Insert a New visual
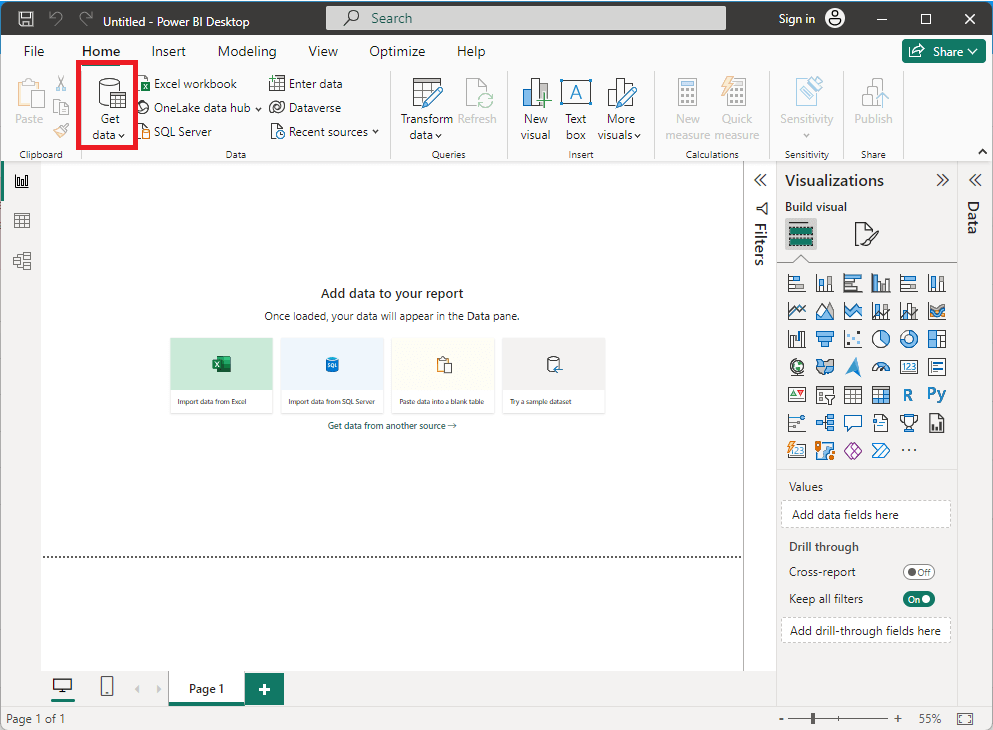993x730 pixels. 536,109
